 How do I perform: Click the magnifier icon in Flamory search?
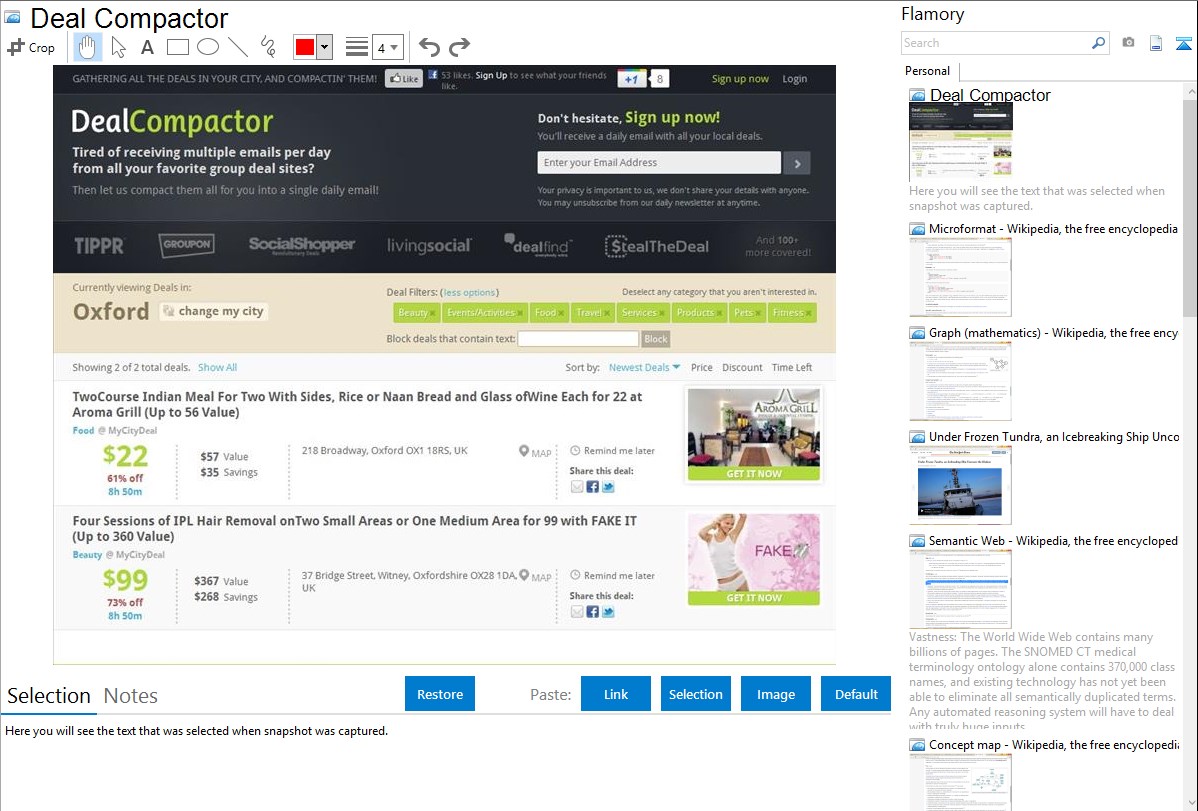(1098, 43)
